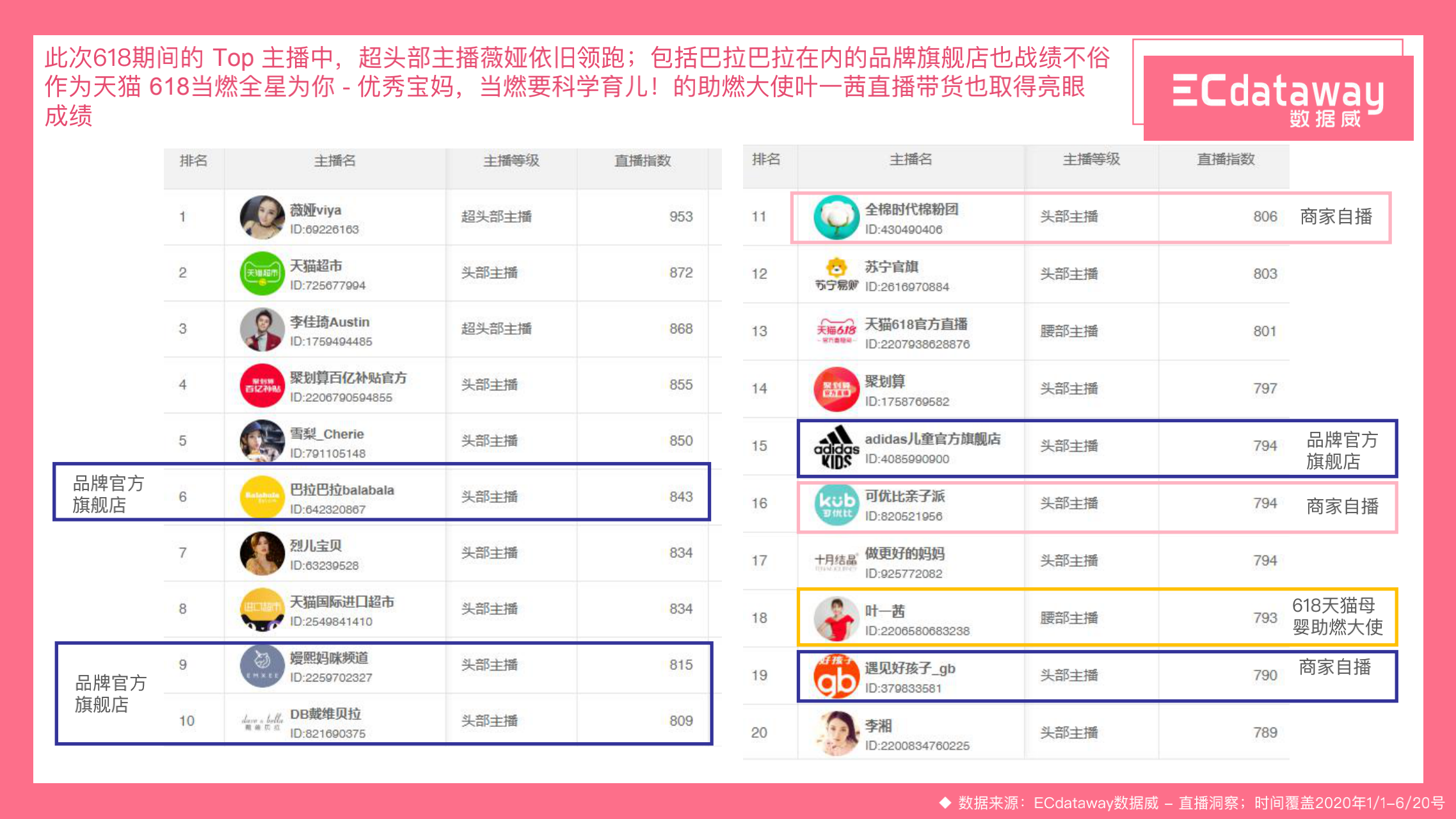This screenshot has height=819, width=1456.
Task: Click the ECdataway 数据威 logo
Action: pos(1278,98)
